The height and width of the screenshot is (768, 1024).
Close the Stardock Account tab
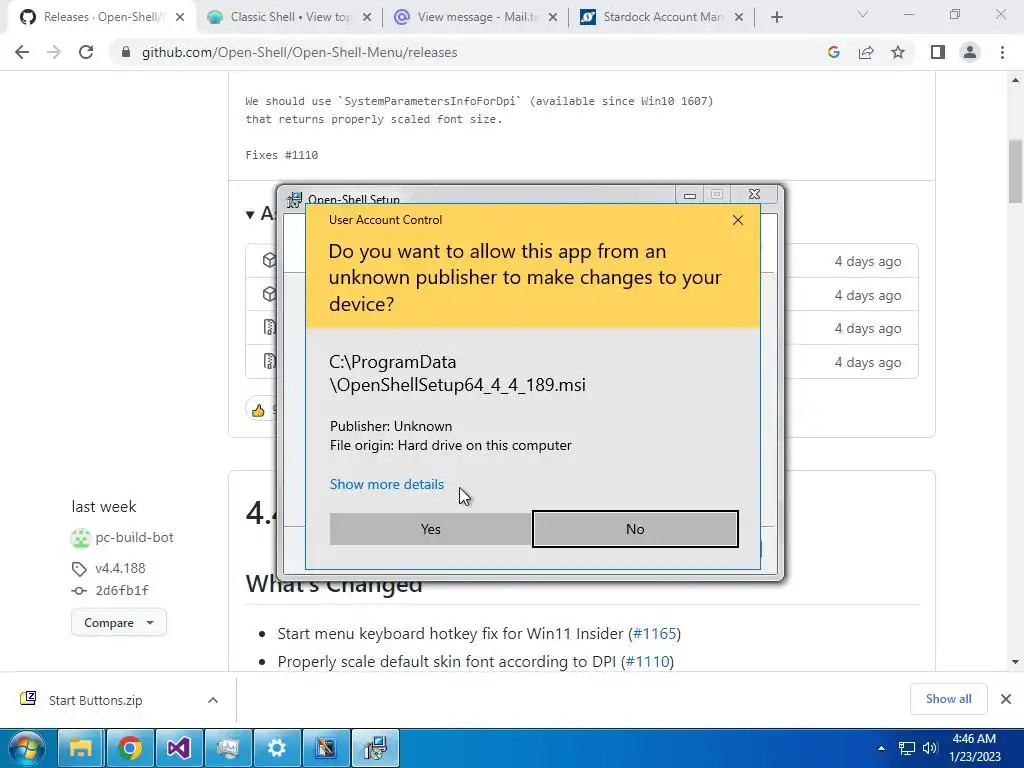click(x=739, y=17)
